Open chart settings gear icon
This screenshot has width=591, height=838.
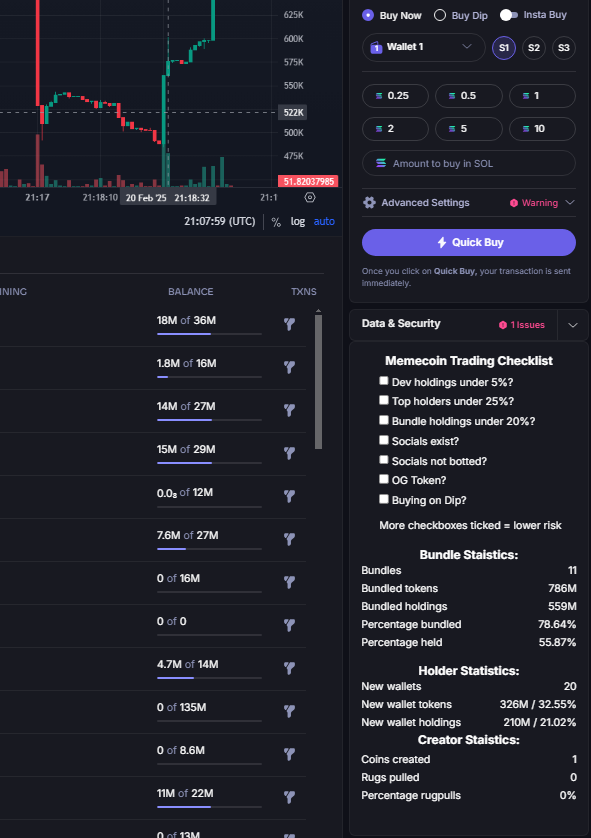pos(309,198)
